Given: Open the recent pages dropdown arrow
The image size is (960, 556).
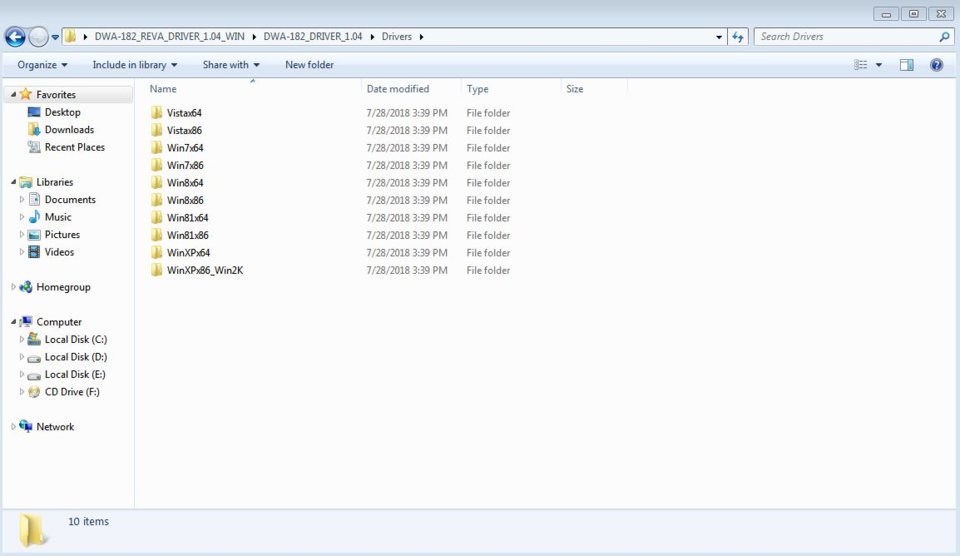Looking at the screenshot, I should click(x=55, y=37).
